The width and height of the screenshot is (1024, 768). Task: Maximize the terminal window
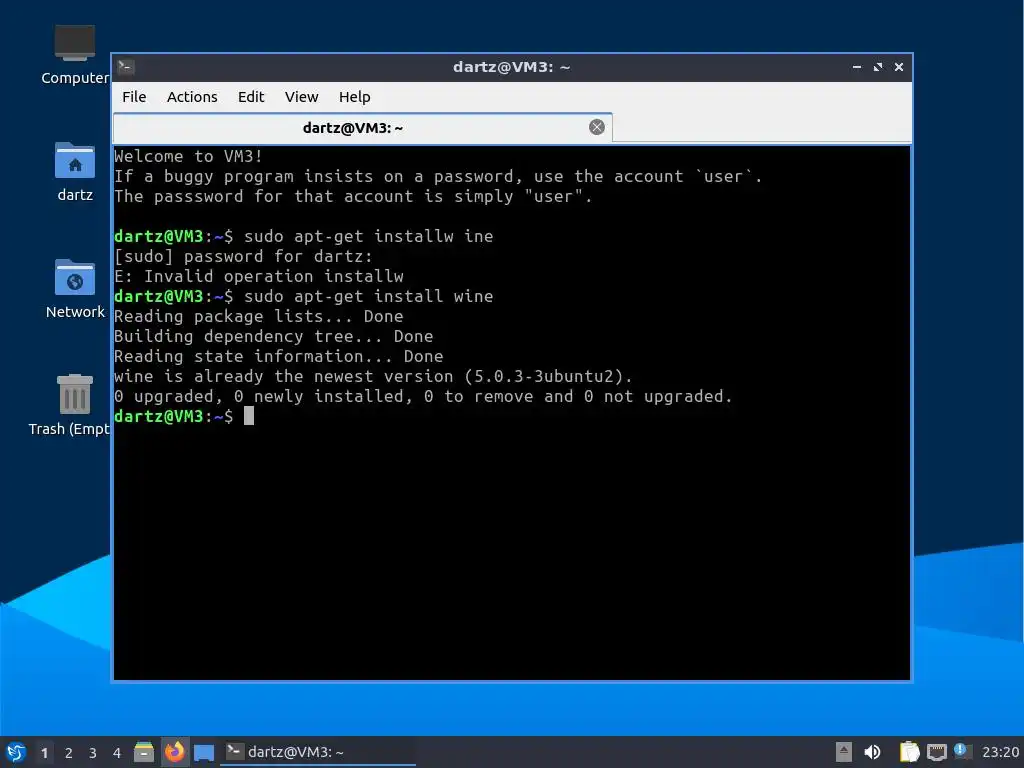tap(878, 67)
